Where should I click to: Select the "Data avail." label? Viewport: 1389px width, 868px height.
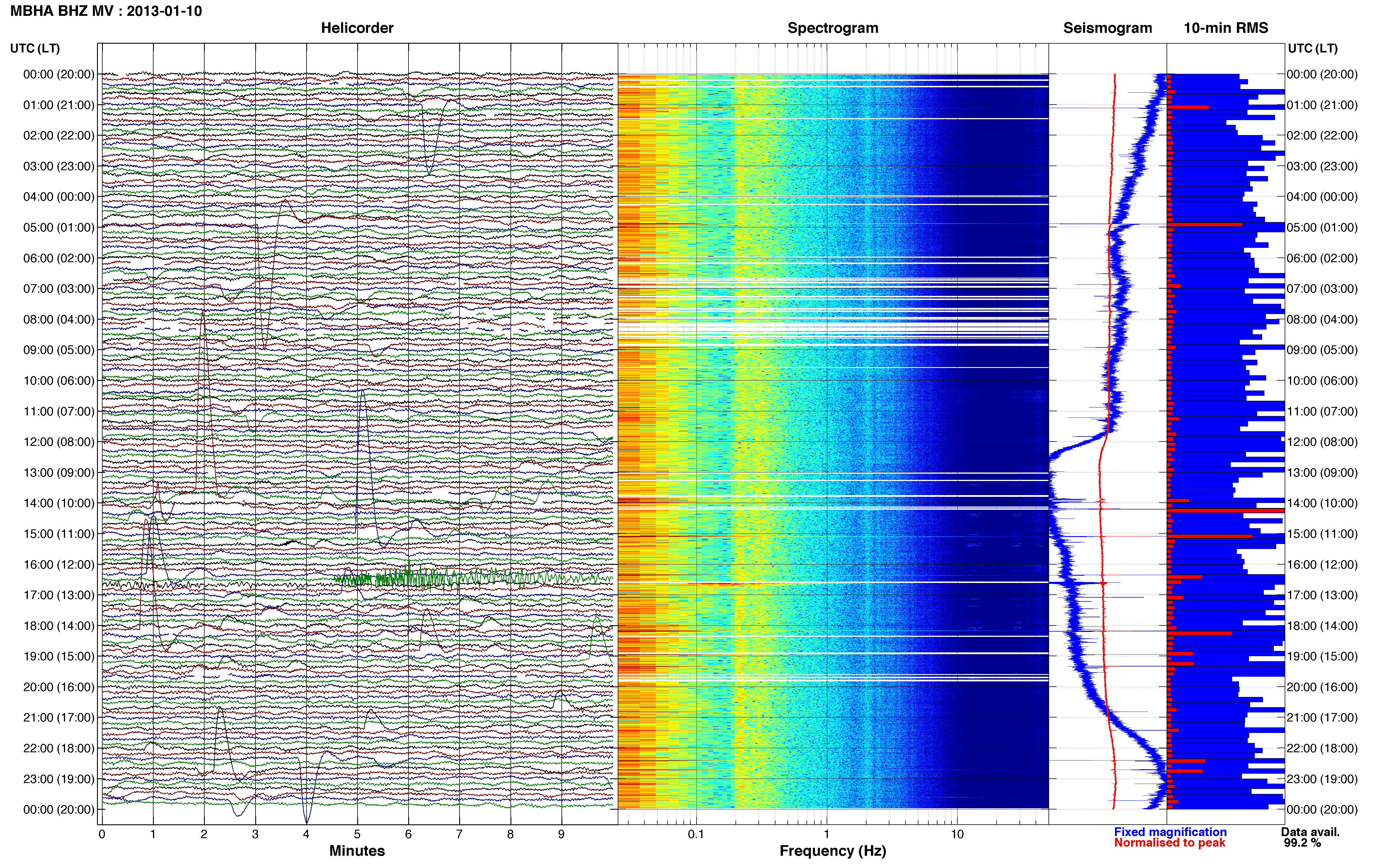click(x=1310, y=832)
